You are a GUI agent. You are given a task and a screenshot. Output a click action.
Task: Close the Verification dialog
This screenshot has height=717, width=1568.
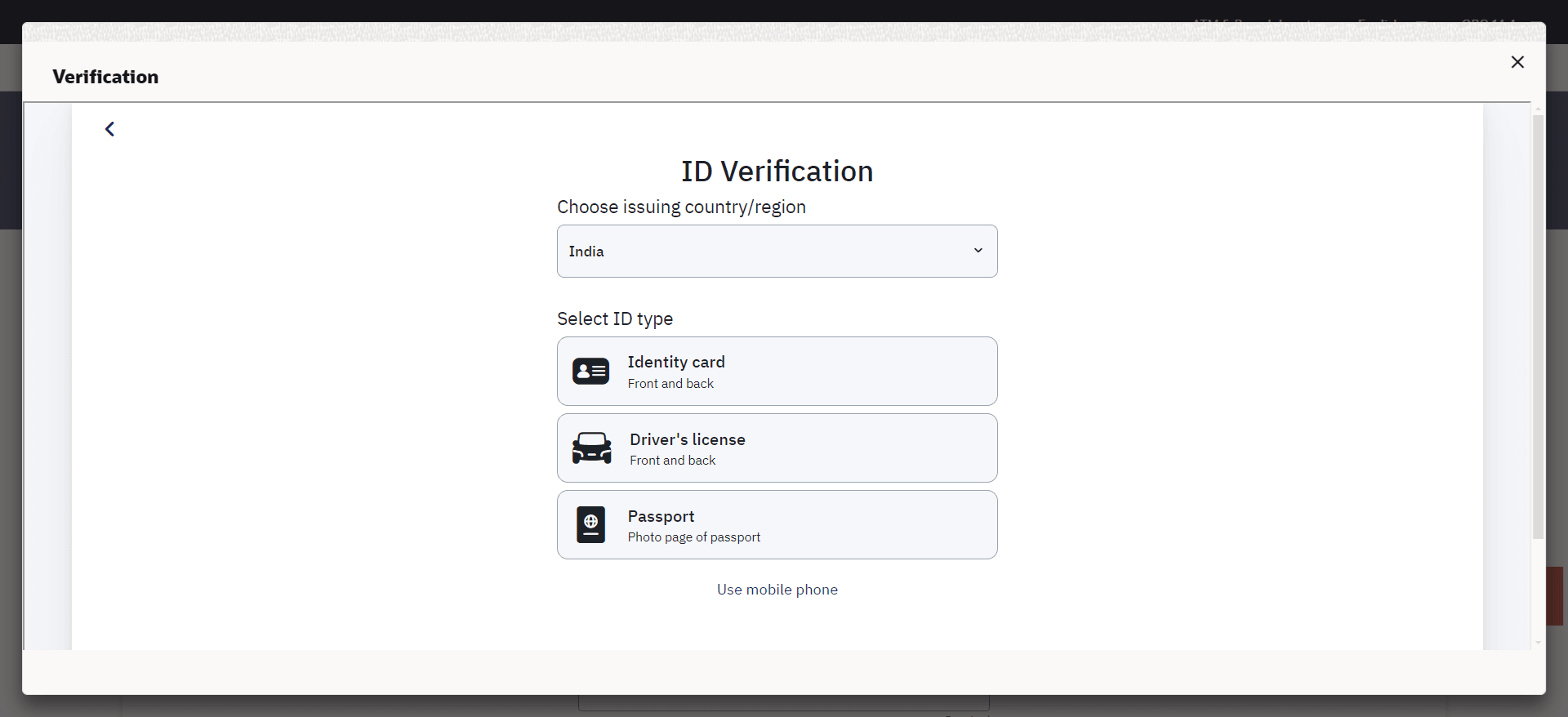point(1517,62)
